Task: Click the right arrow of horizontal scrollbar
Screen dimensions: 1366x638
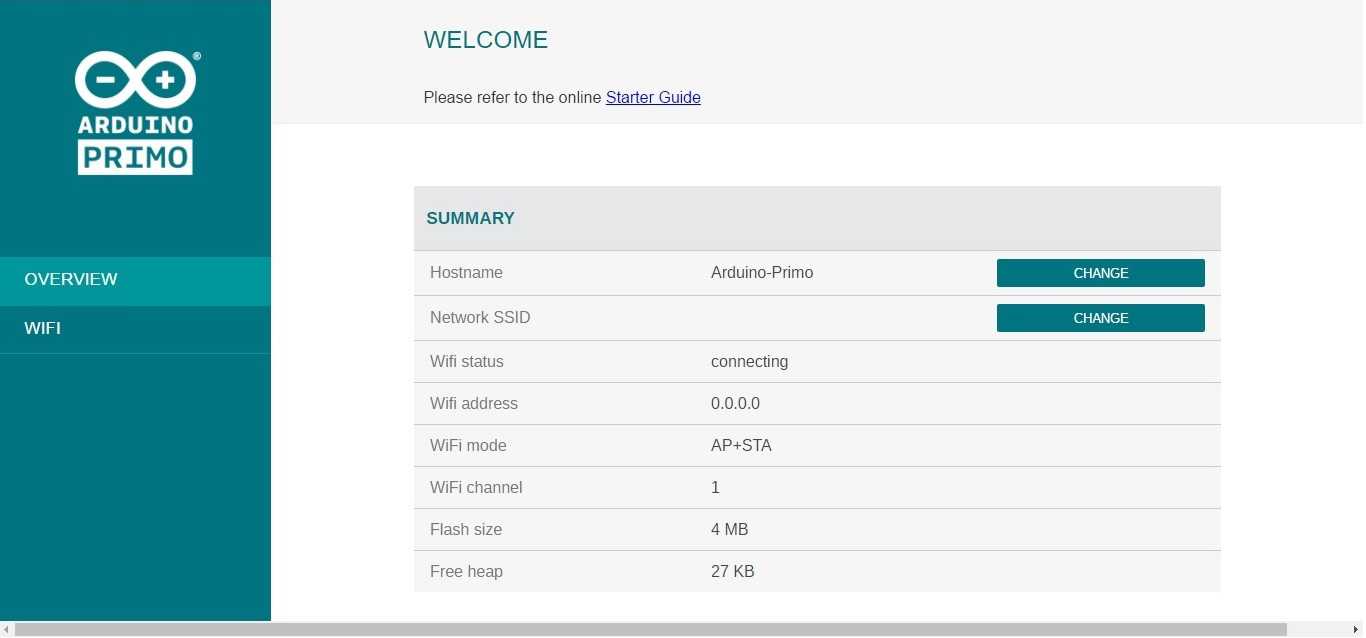Action: point(1357,630)
